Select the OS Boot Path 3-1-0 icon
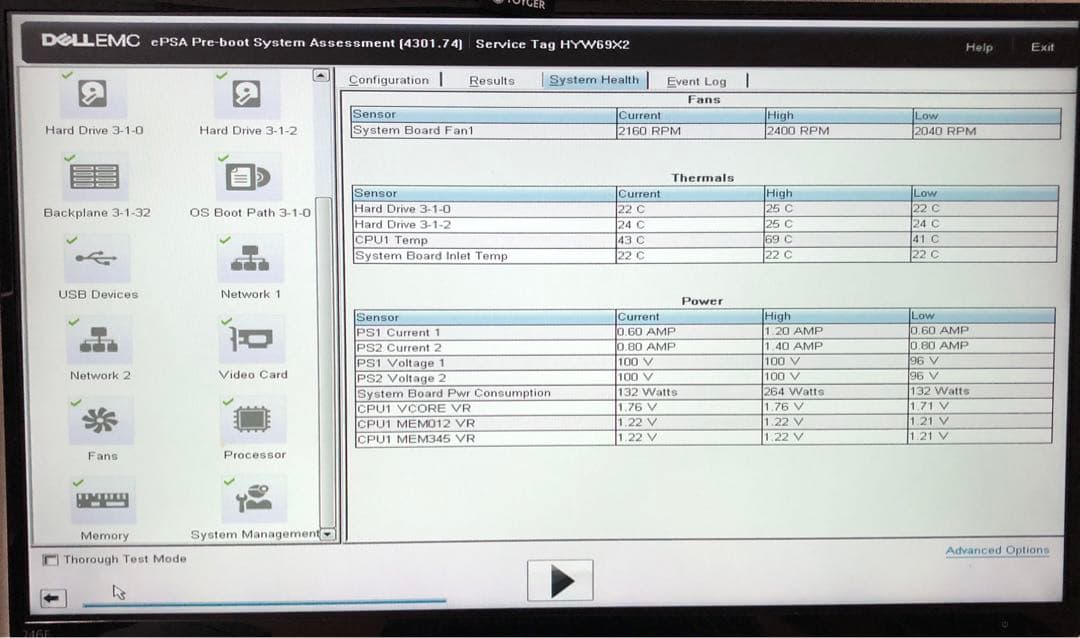Viewport: 1080px width, 638px height. click(250, 178)
